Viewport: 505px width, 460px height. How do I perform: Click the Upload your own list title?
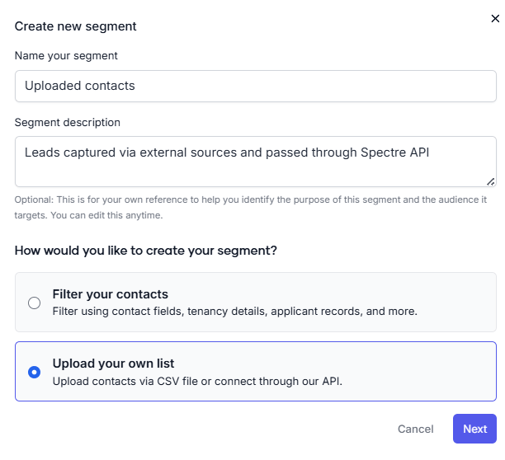click(x=113, y=363)
